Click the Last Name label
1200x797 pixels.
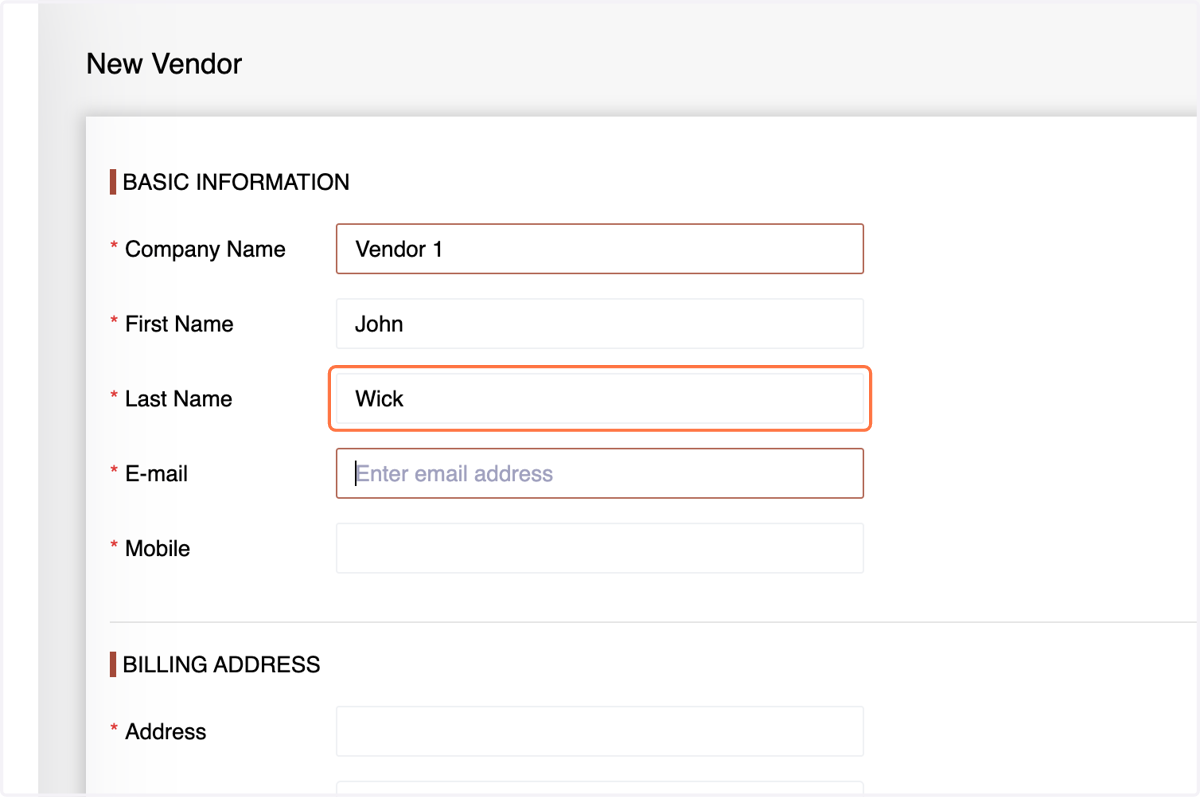click(x=178, y=399)
